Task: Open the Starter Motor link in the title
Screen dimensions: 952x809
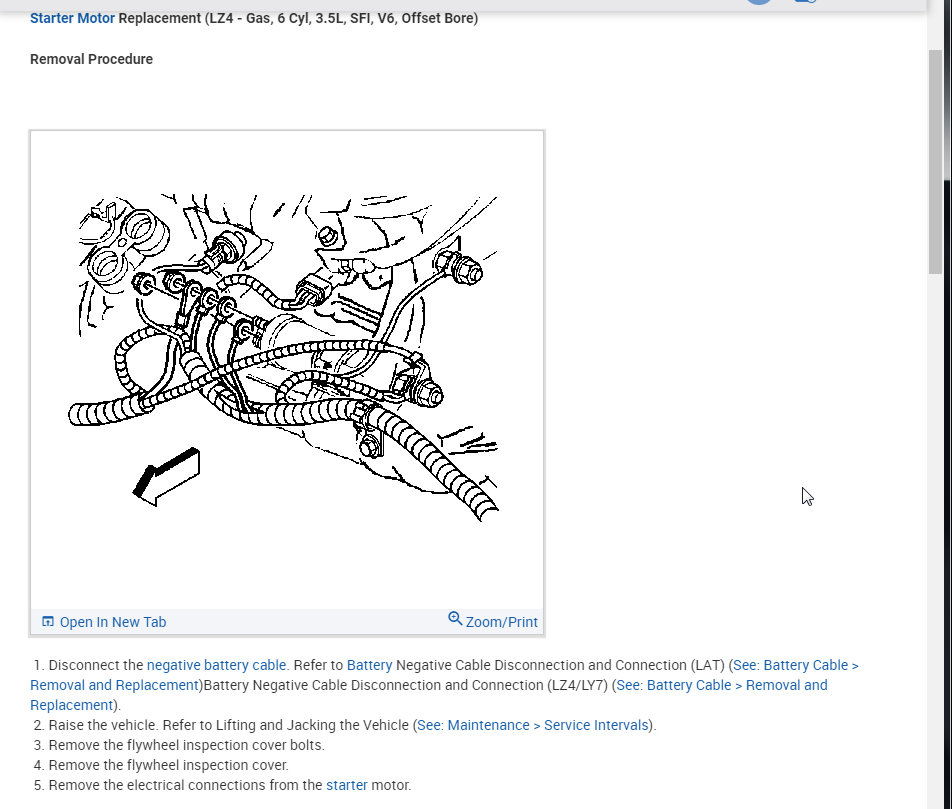Action: [x=72, y=18]
